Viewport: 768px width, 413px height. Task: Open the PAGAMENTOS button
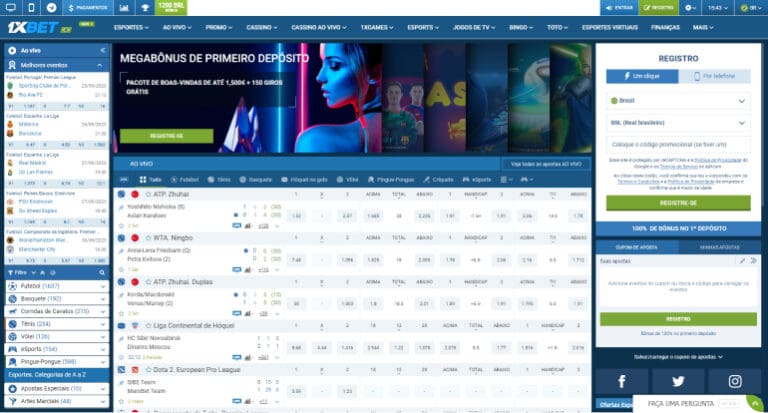click(88, 7)
